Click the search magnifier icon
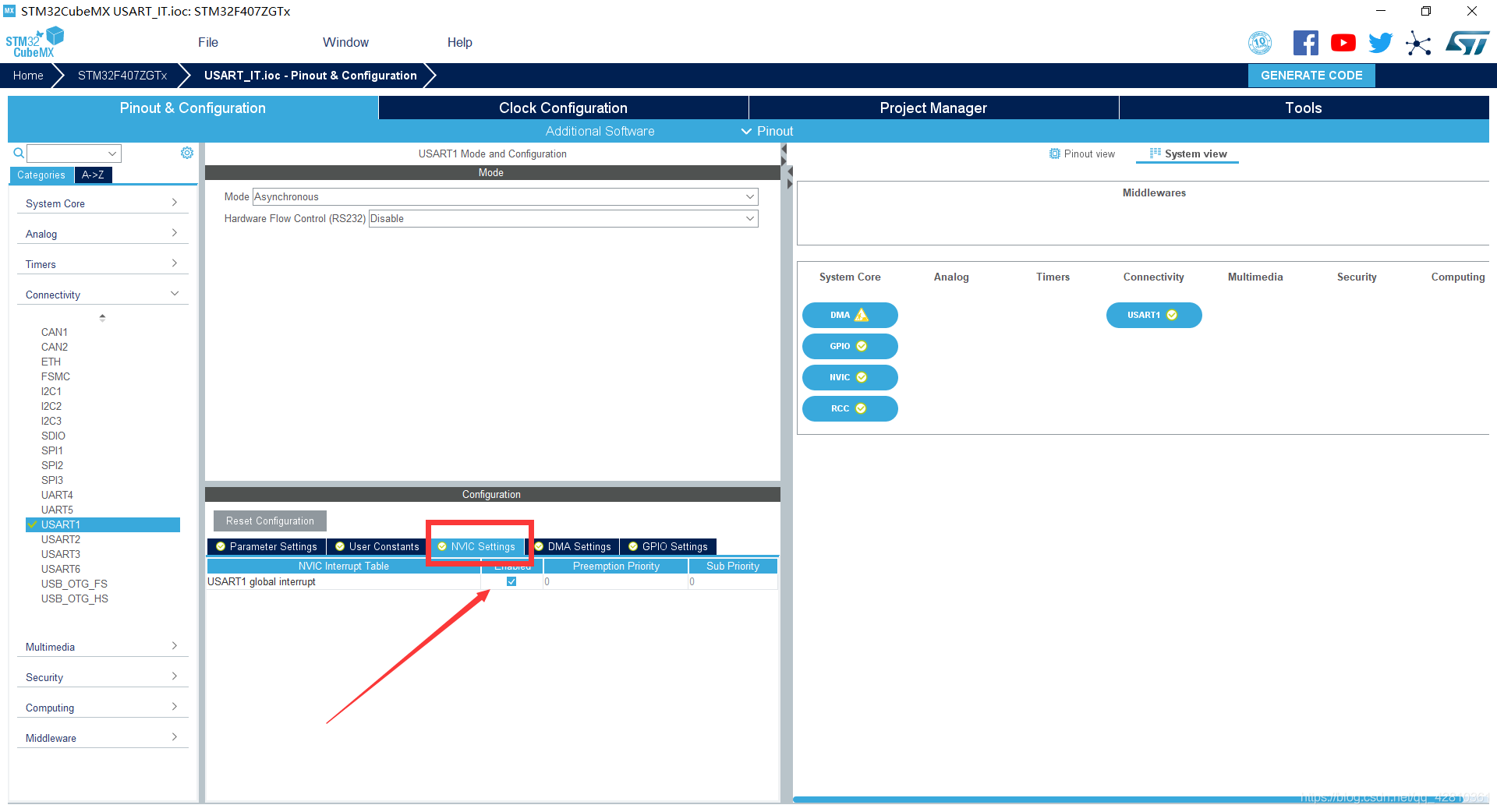This screenshot has width=1497, height=812. [x=19, y=153]
